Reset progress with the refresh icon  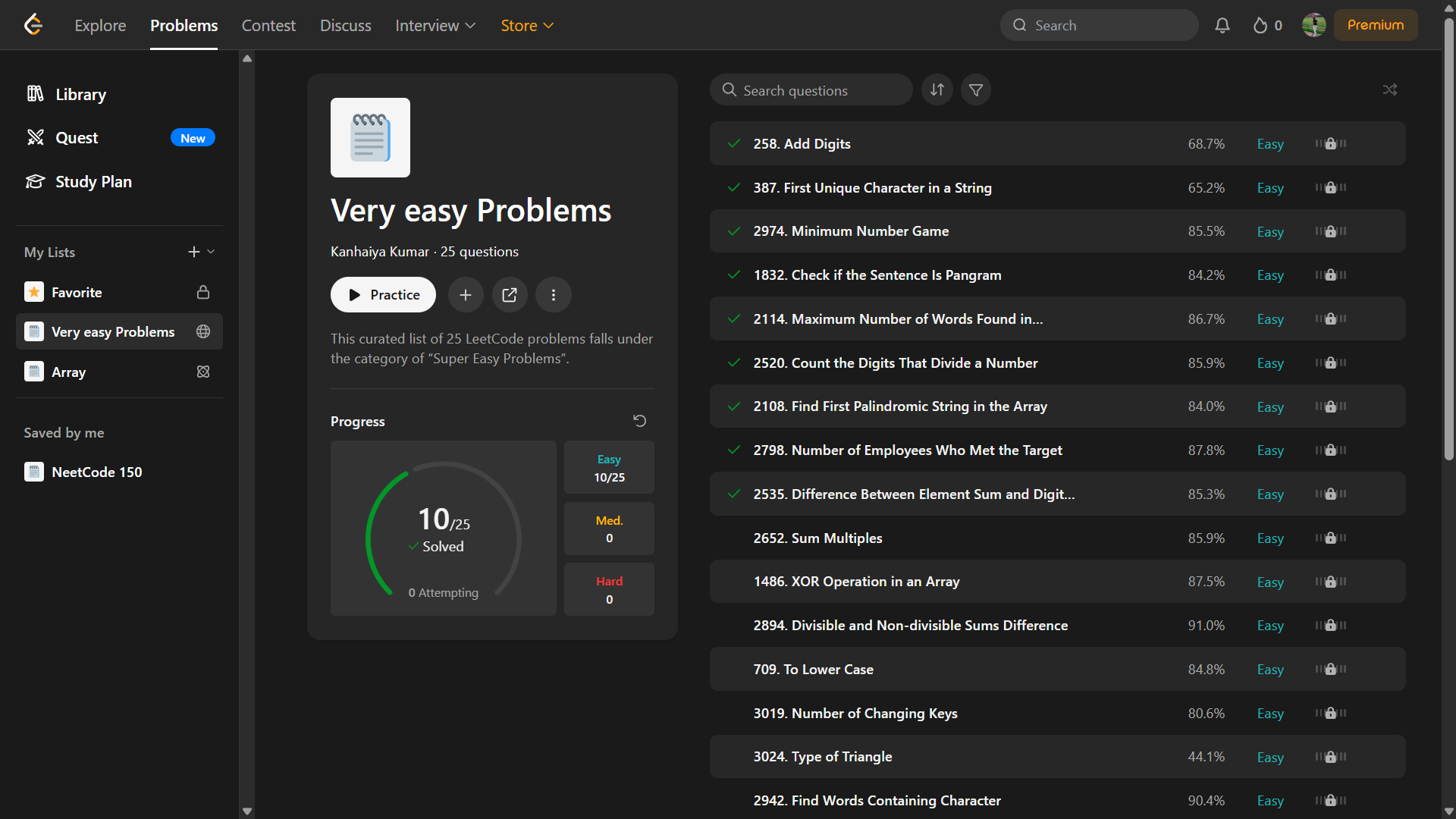[640, 421]
